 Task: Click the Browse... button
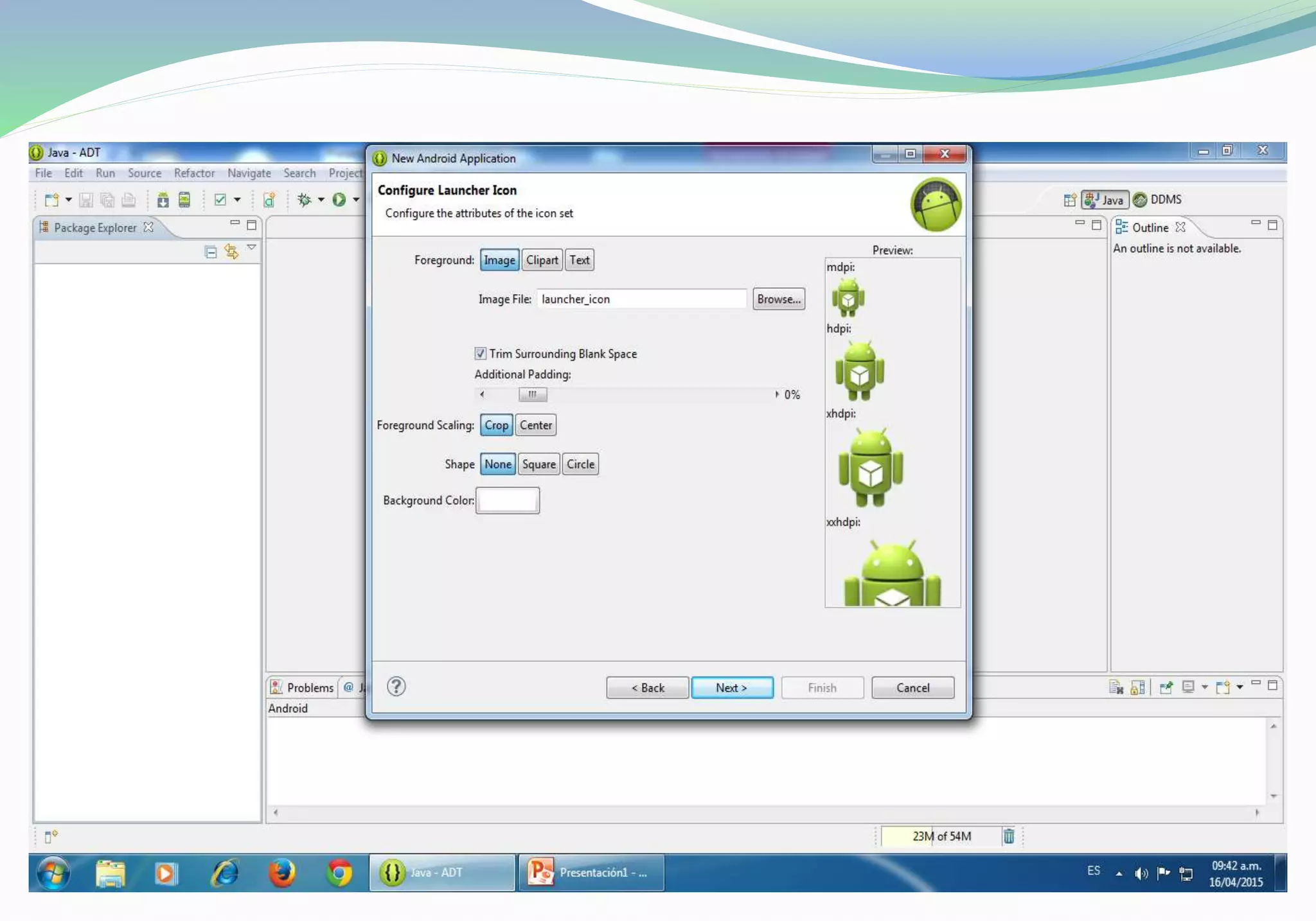point(778,299)
